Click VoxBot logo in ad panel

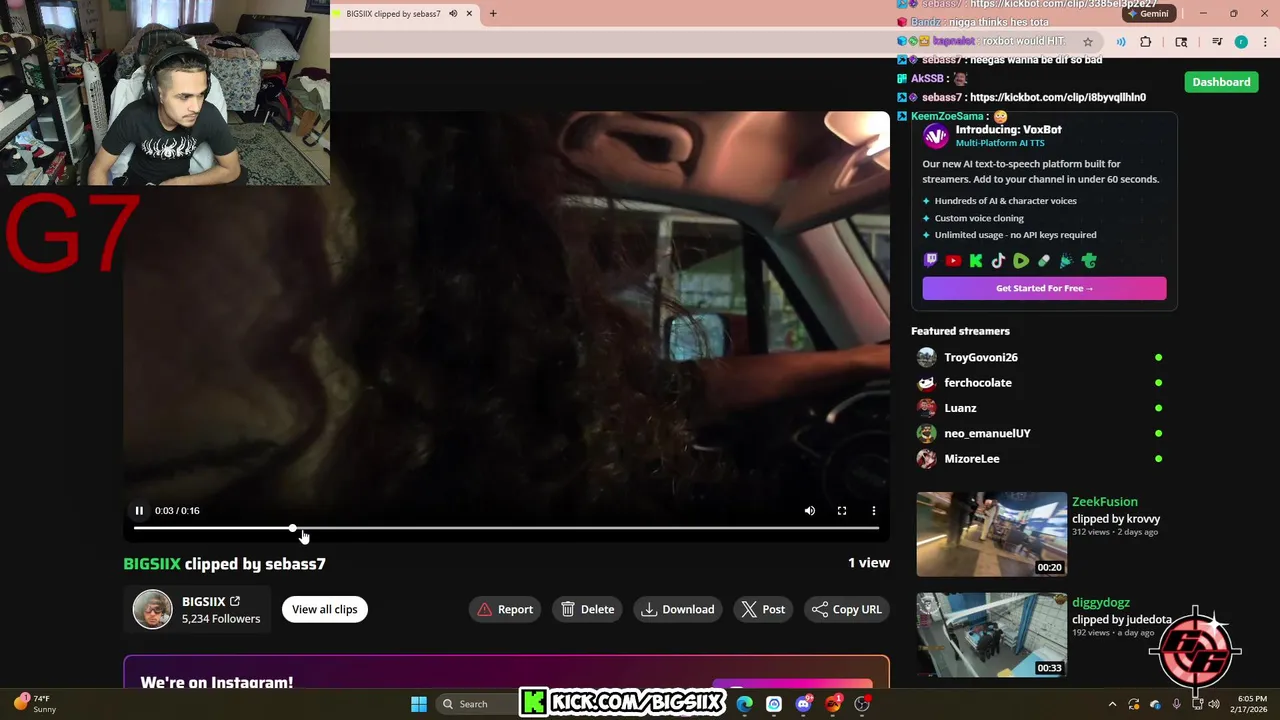(935, 135)
